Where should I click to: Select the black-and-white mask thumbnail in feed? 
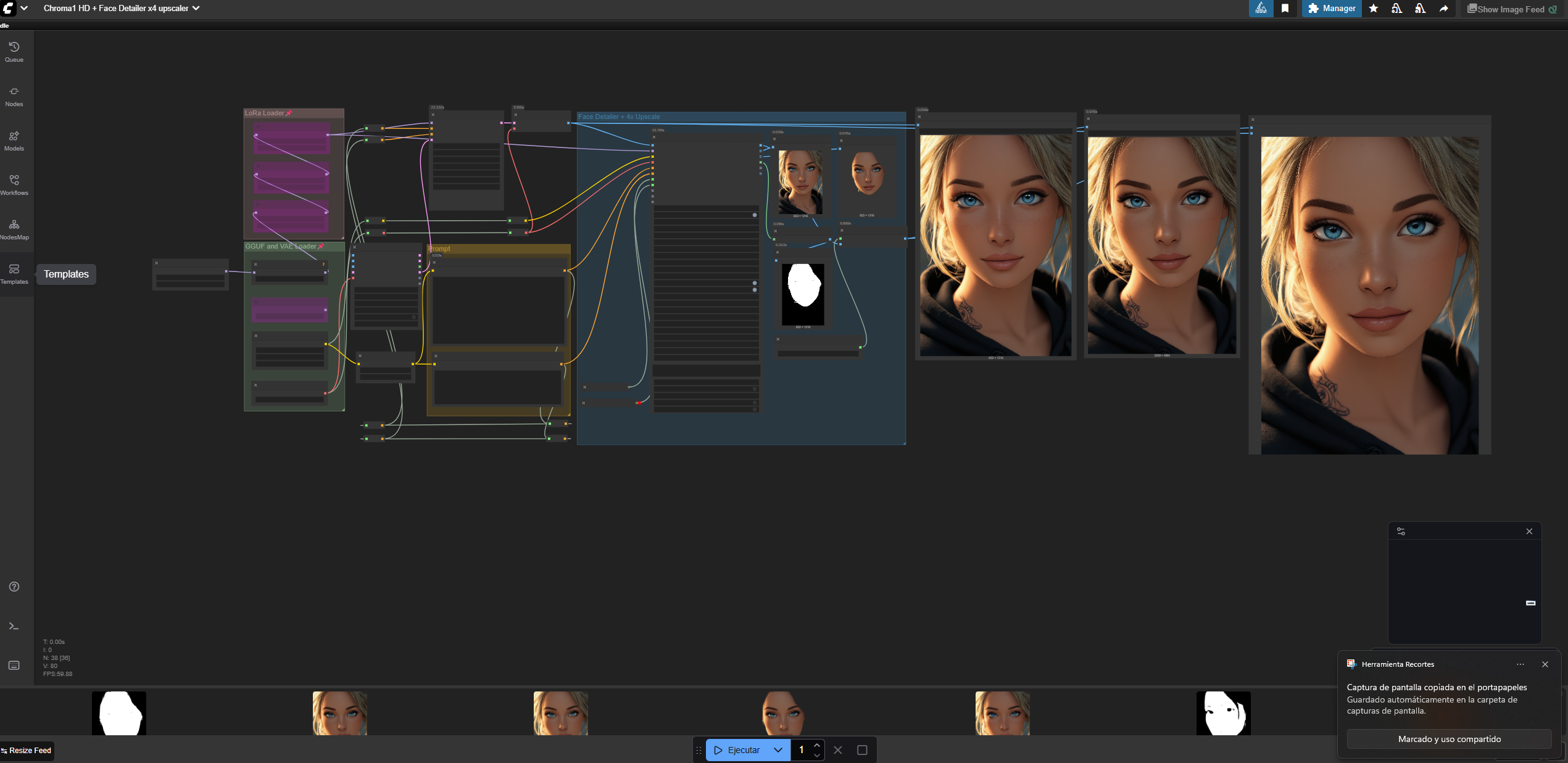tap(119, 713)
